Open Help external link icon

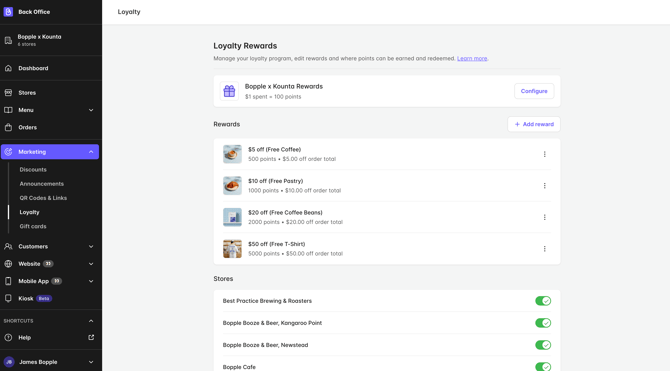click(91, 337)
